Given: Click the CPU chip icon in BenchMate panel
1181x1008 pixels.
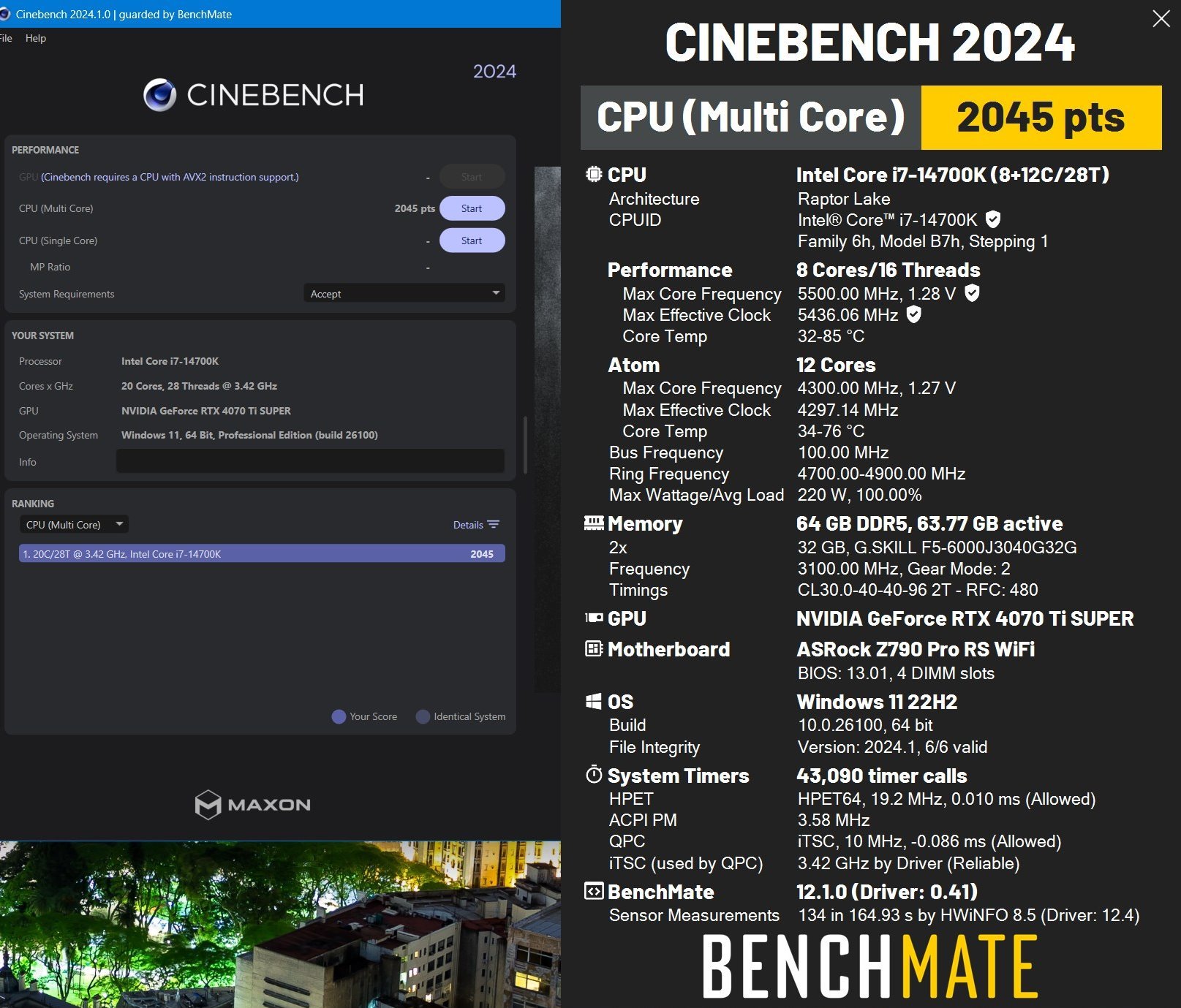Looking at the screenshot, I should (594, 175).
